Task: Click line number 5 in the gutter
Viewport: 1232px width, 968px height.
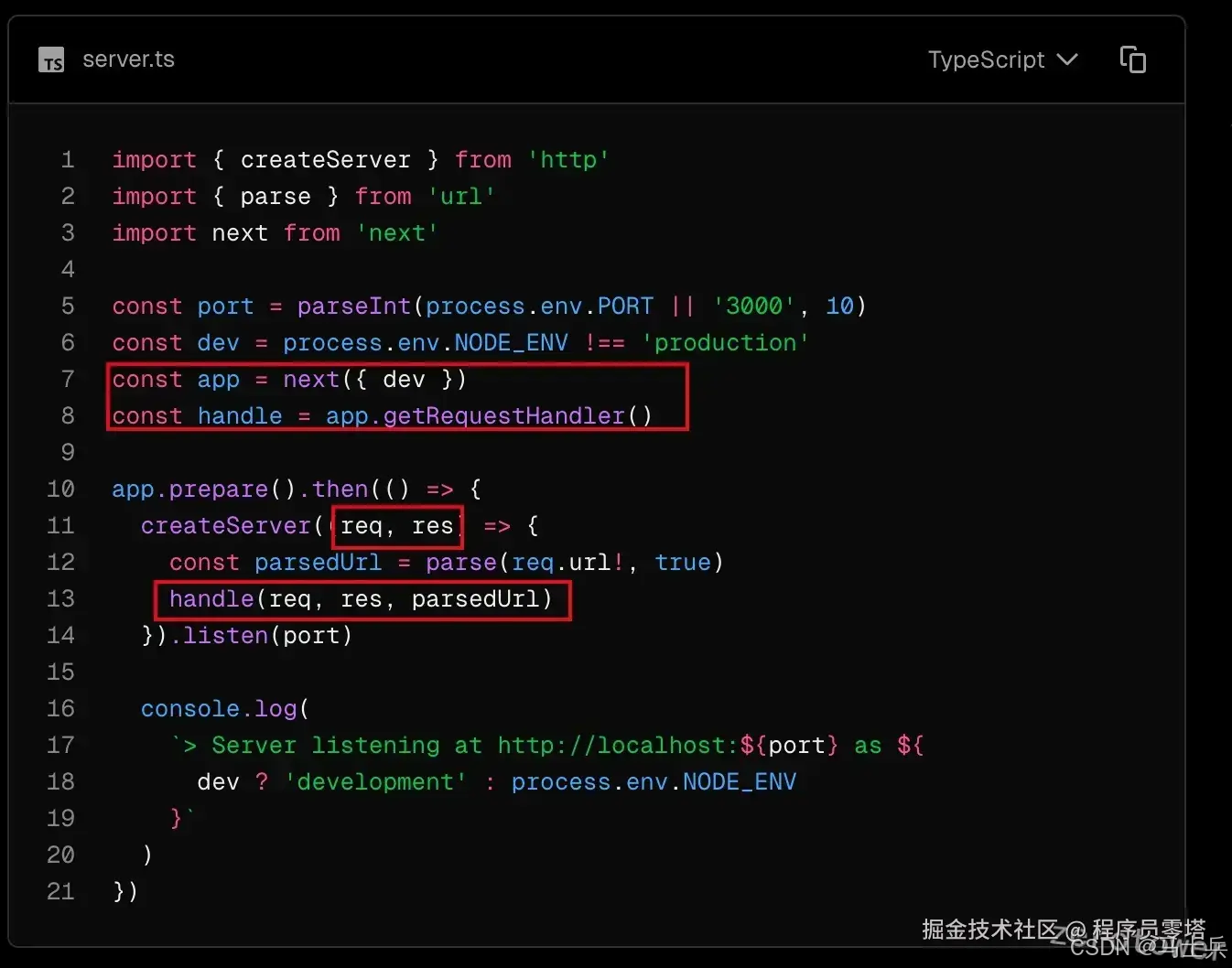Action: point(68,306)
